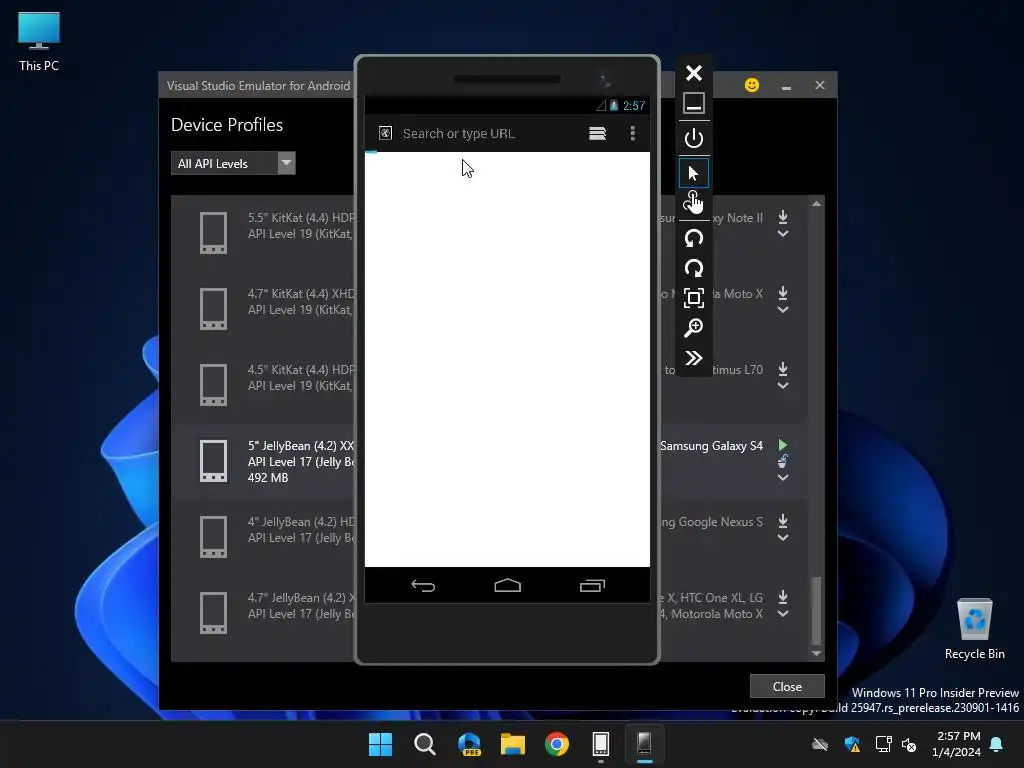Download the 4" JellyBean Nexus S profile
1024x768 pixels.
pos(783,521)
